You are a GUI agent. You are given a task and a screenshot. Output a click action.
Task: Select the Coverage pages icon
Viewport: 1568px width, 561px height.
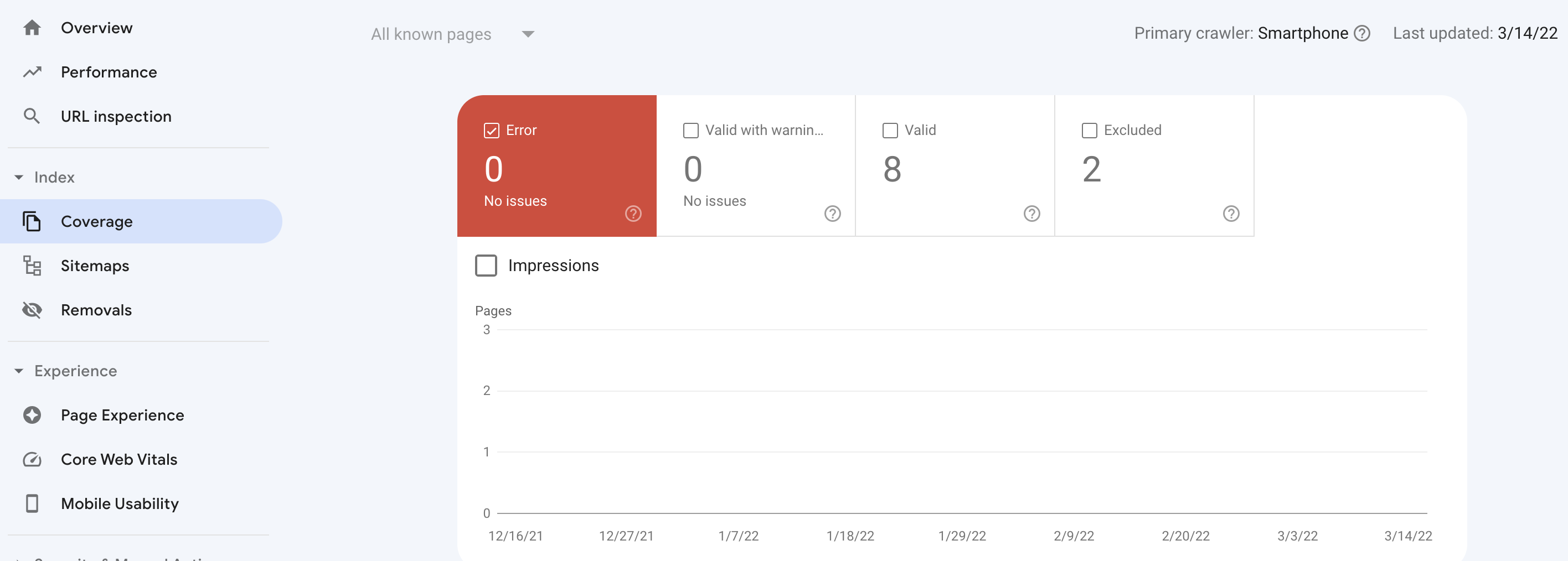(32, 221)
